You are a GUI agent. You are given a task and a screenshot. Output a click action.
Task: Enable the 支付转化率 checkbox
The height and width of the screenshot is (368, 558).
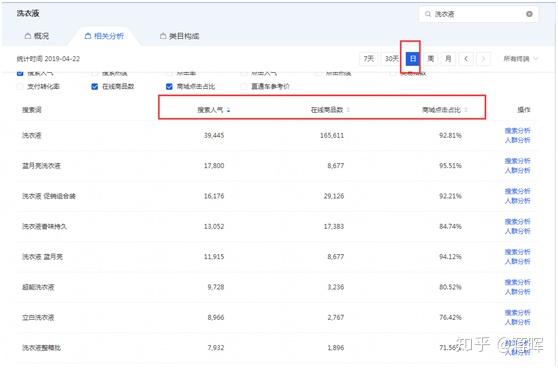20,86
